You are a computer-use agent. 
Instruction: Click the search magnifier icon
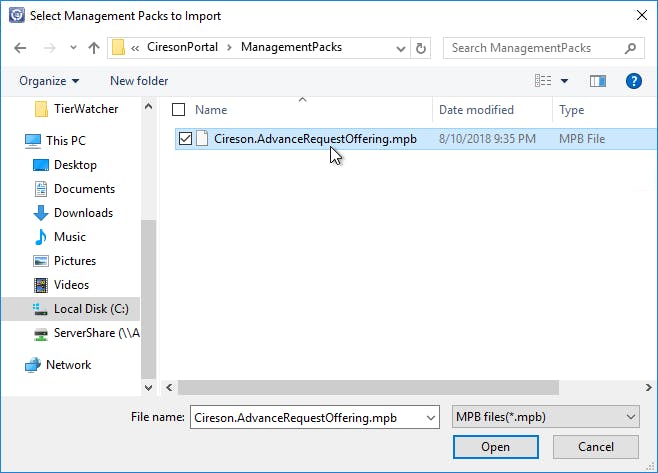click(630, 48)
